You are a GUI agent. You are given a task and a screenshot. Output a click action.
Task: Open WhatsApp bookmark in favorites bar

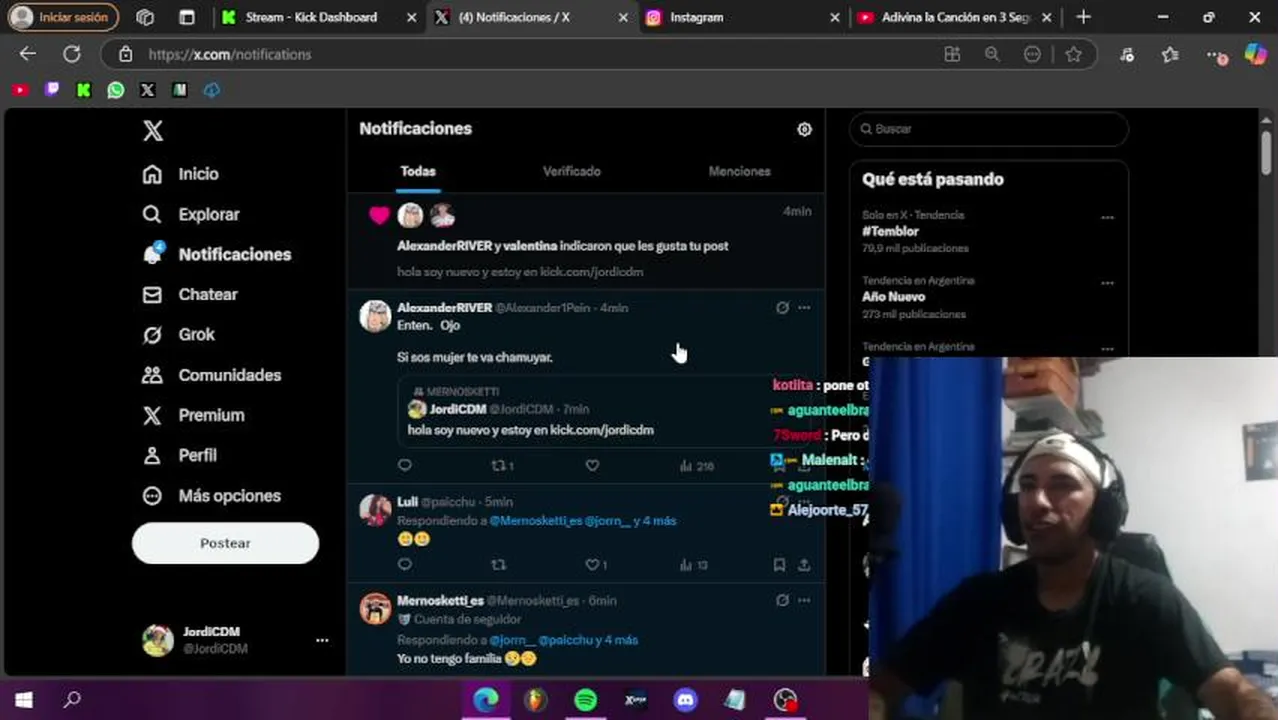[x=116, y=90]
